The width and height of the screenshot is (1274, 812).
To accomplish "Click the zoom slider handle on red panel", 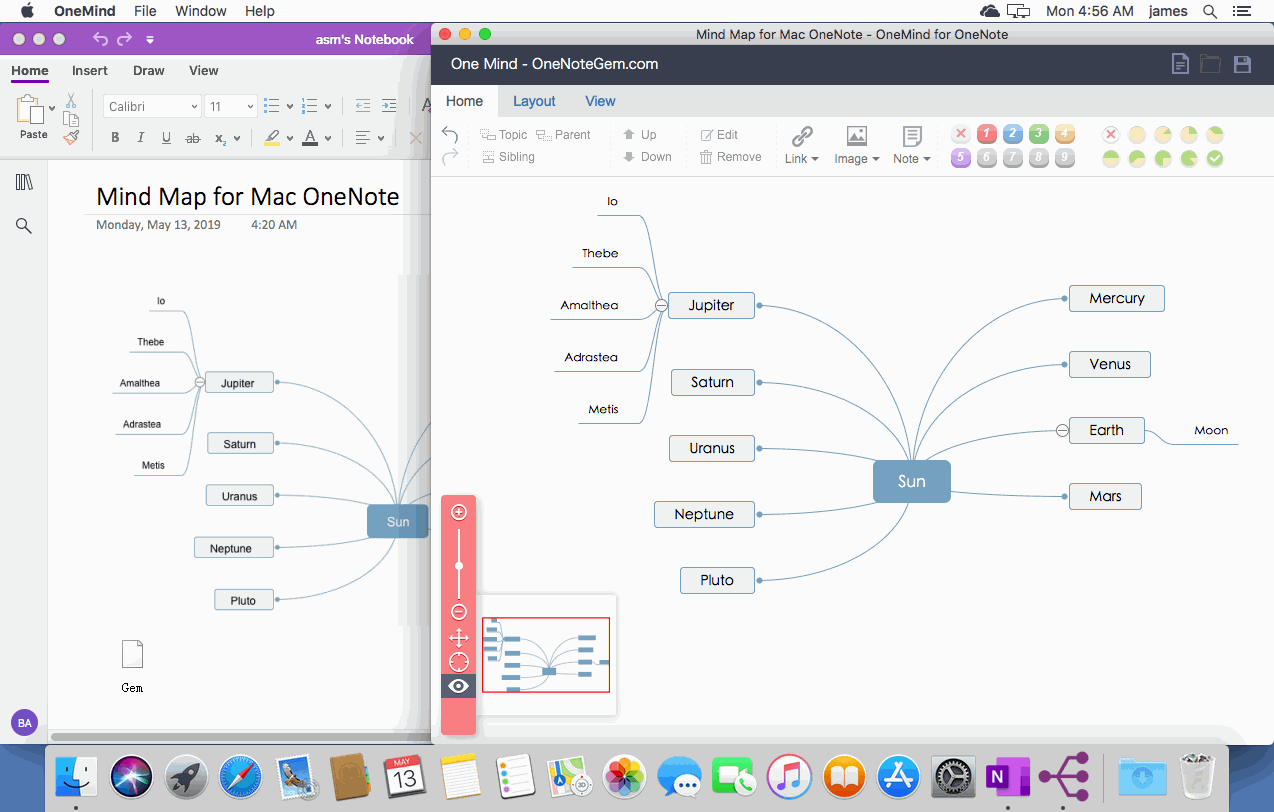I will tap(459, 566).
